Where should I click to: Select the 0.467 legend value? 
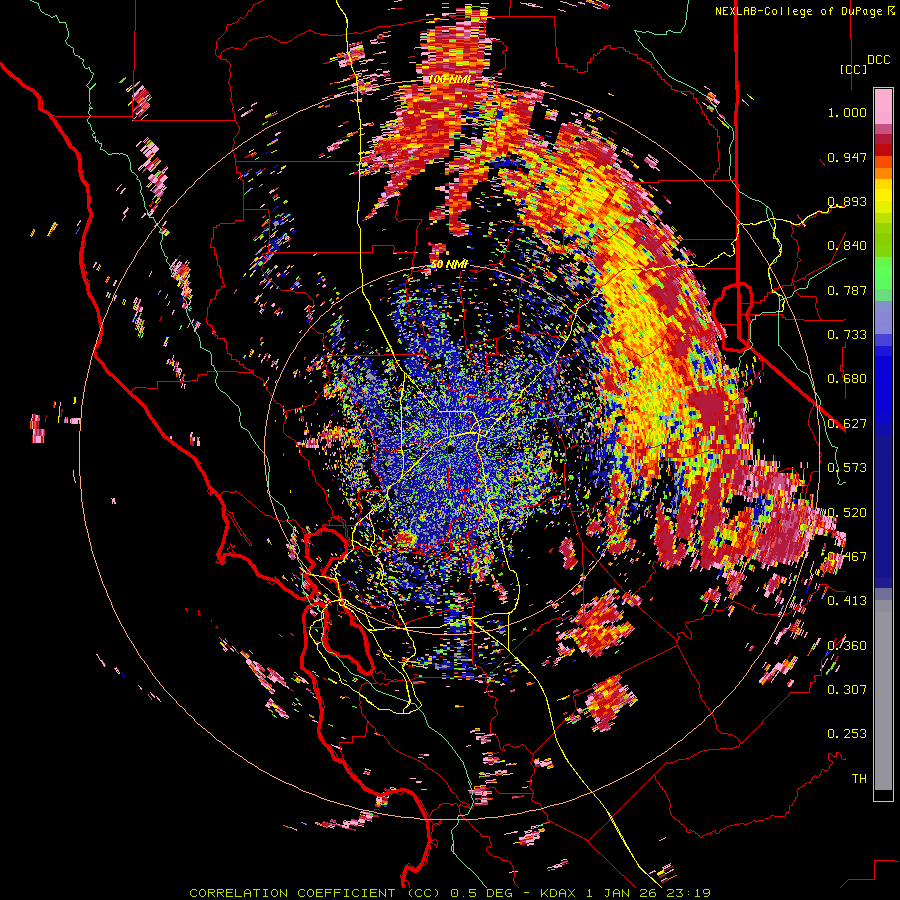point(847,557)
